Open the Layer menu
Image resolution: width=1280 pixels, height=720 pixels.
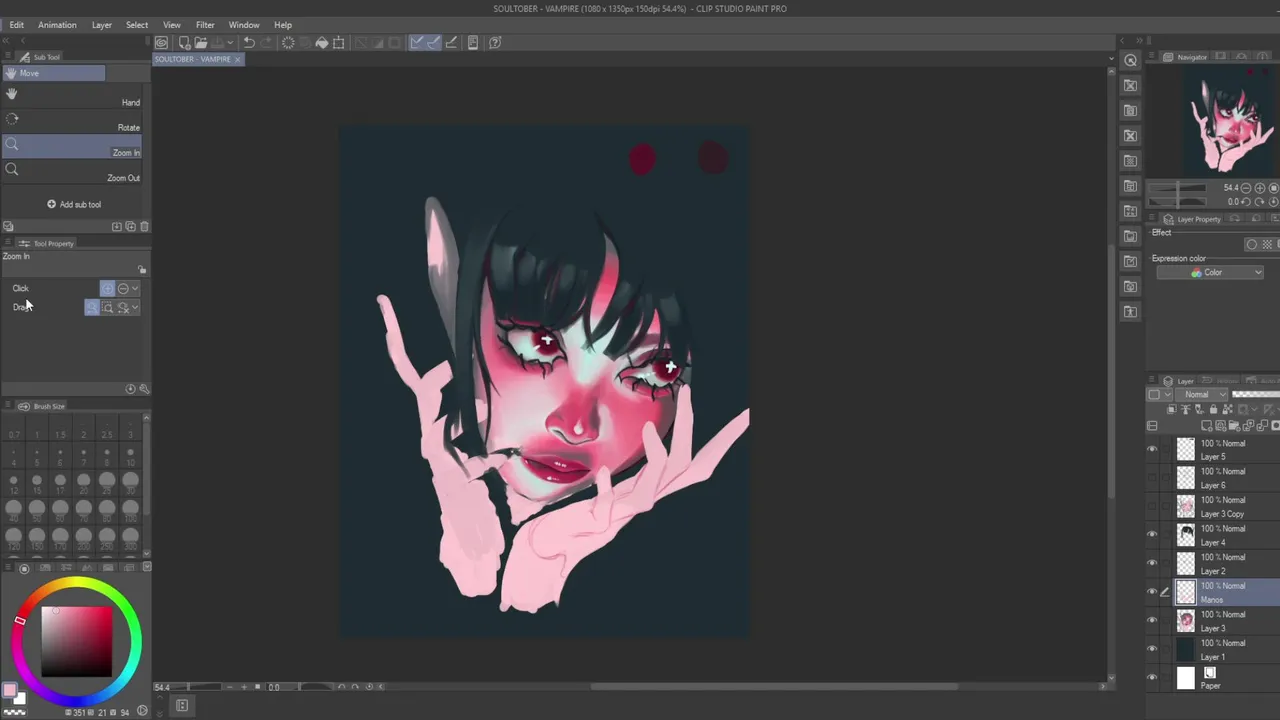(x=102, y=25)
